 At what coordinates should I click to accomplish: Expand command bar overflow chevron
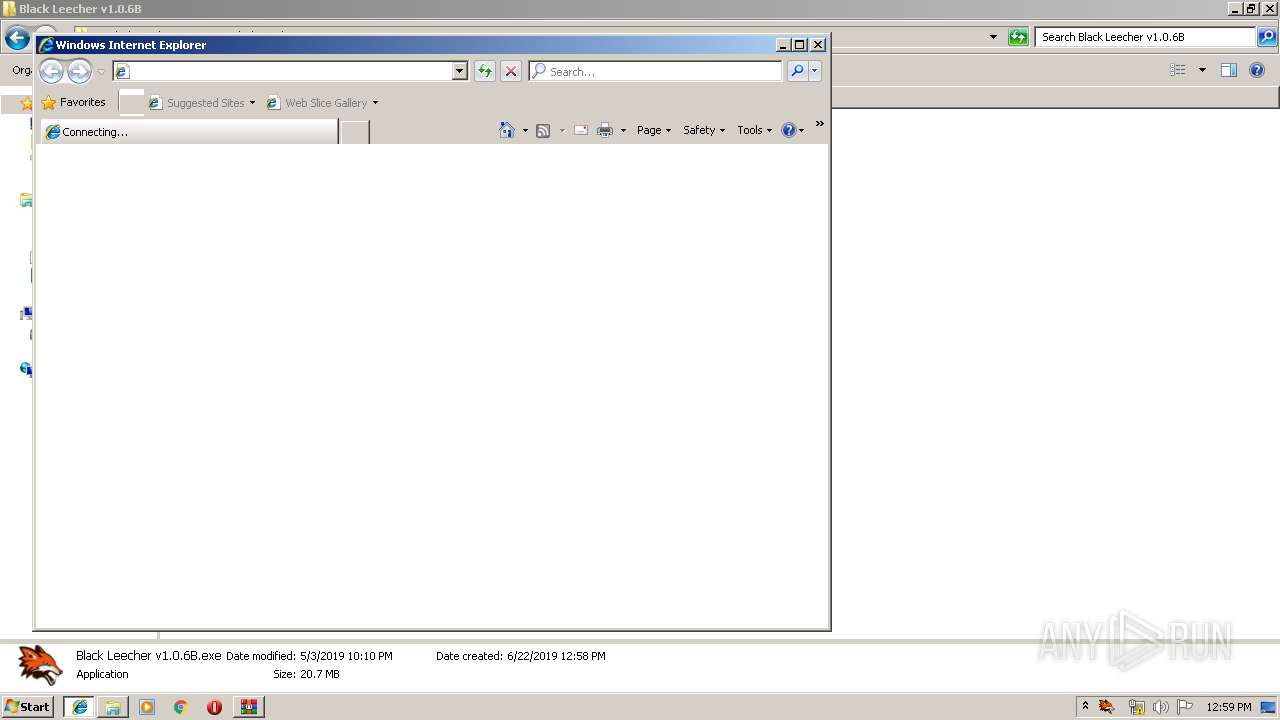point(819,124)
